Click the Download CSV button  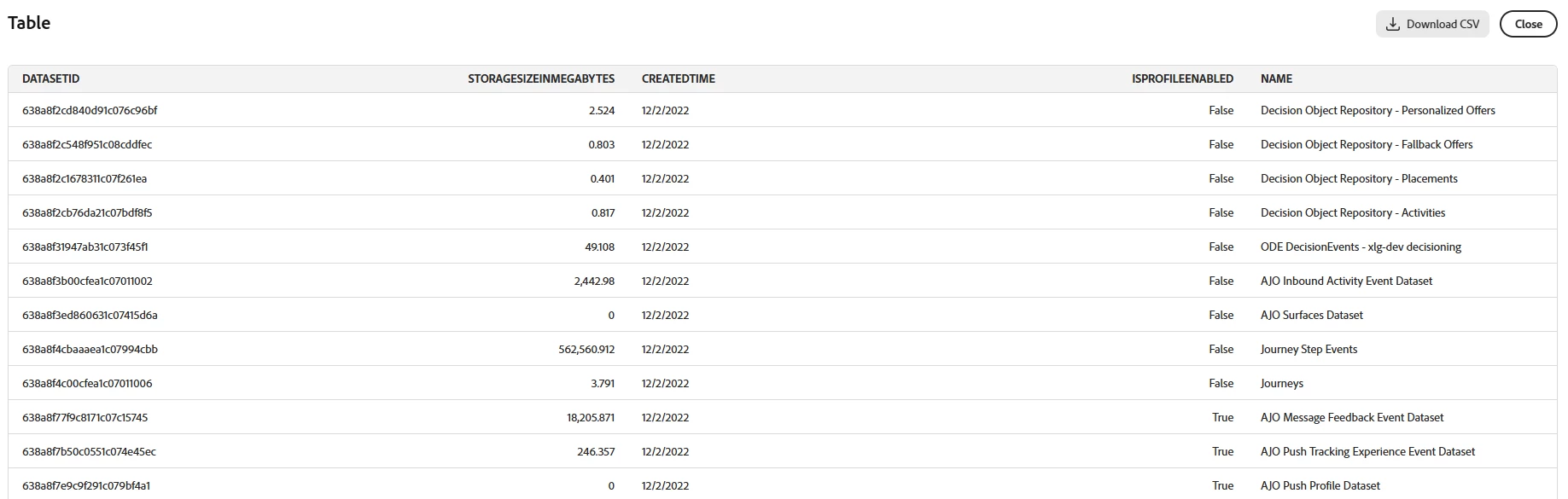click(x=1431, y=24)
